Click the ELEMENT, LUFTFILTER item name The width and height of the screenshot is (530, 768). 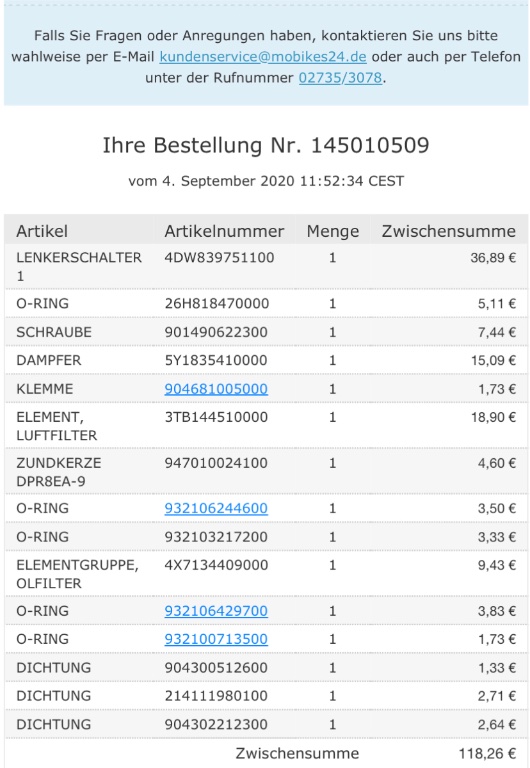tap(56, 426)
